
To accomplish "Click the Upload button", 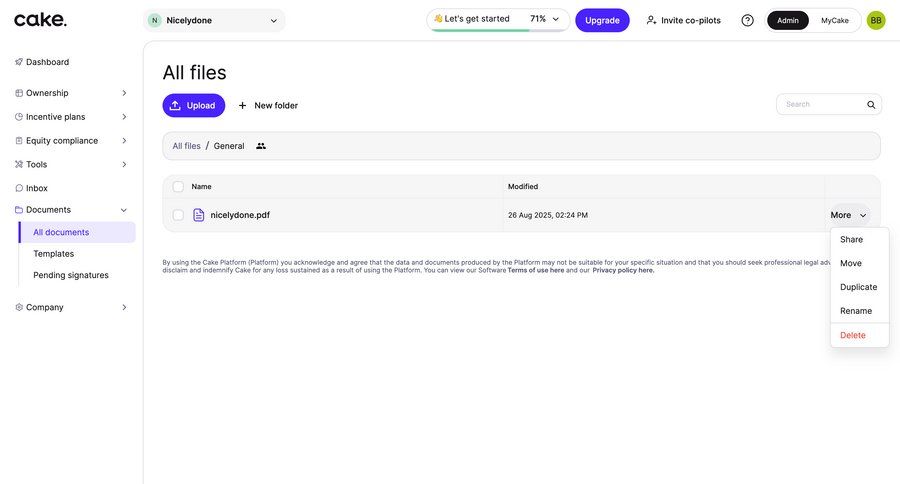I will [194, 105].
